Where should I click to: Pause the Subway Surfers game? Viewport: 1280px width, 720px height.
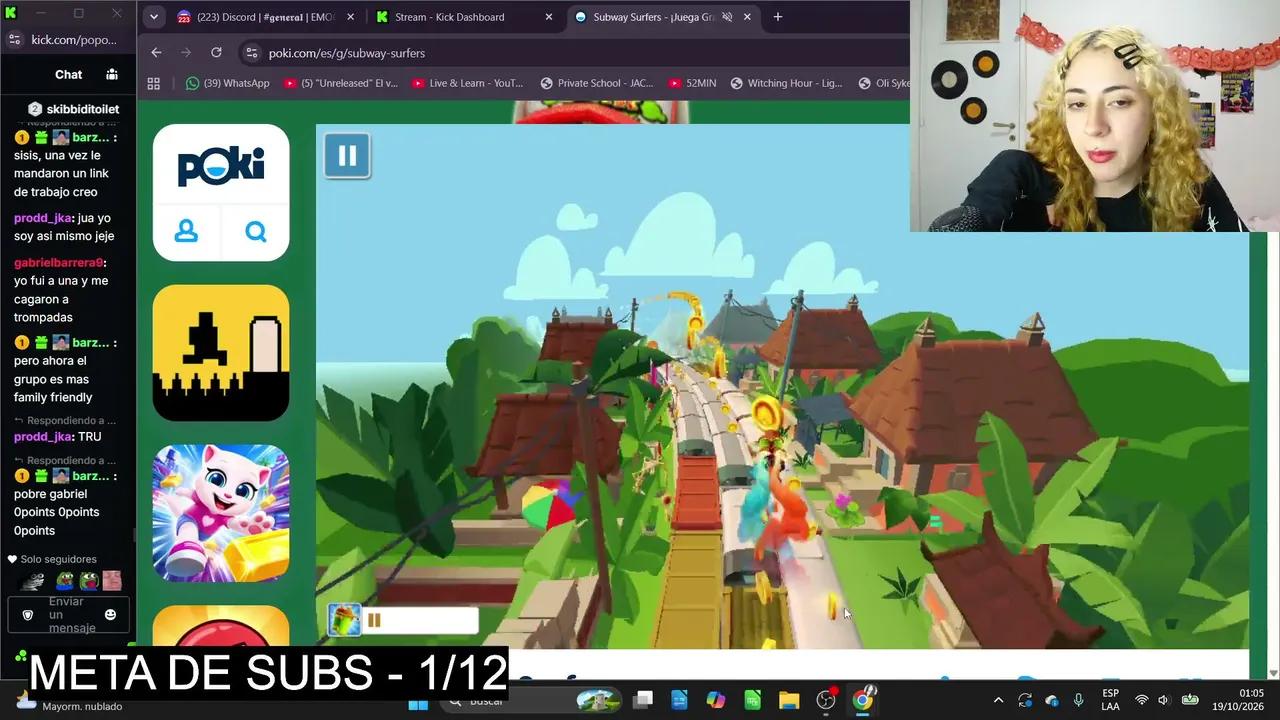pyautogui.click(x=347, y=155)
